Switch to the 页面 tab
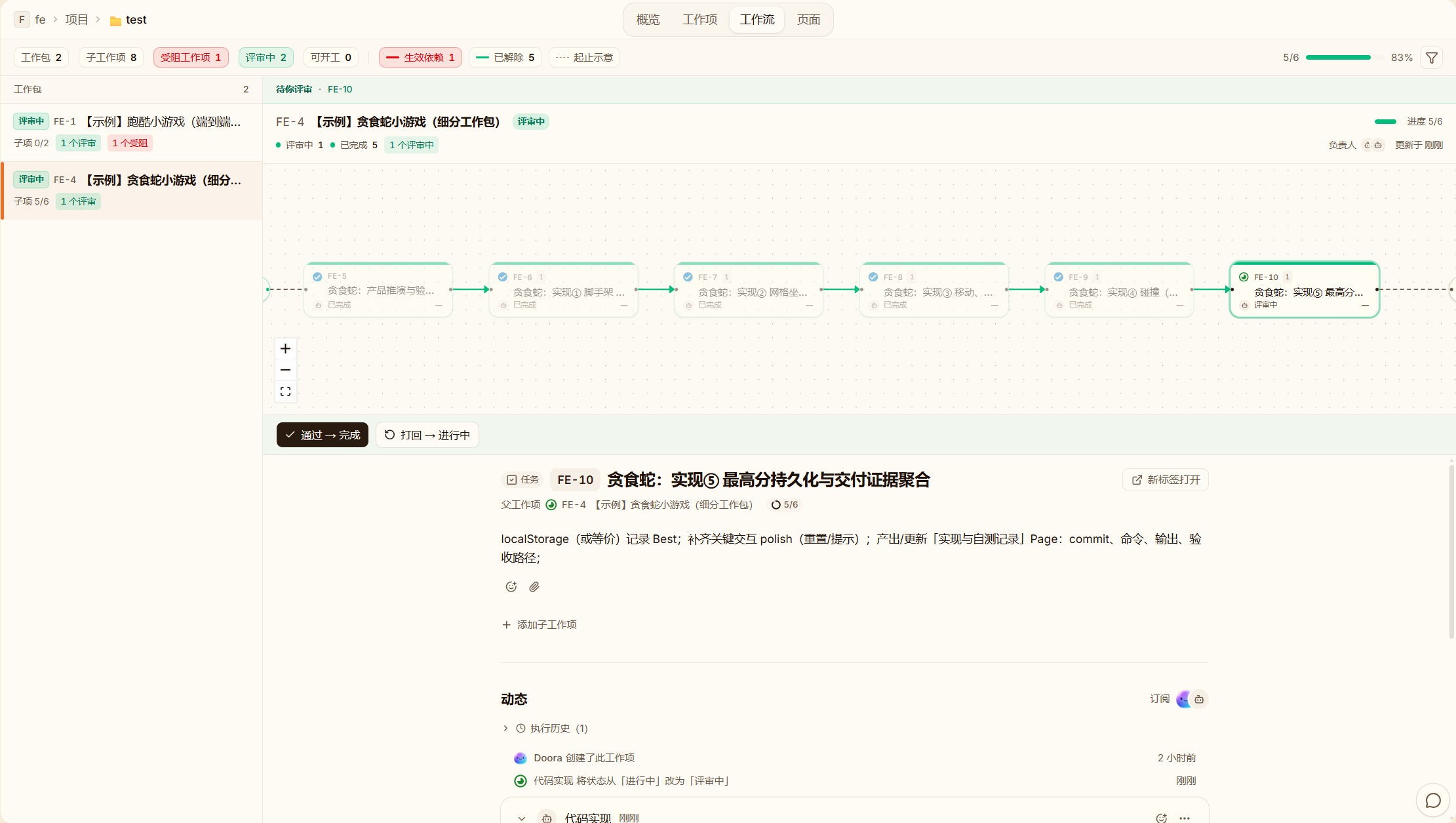The height and width of the screenshot is (823, 1456). tap(808, 20)
